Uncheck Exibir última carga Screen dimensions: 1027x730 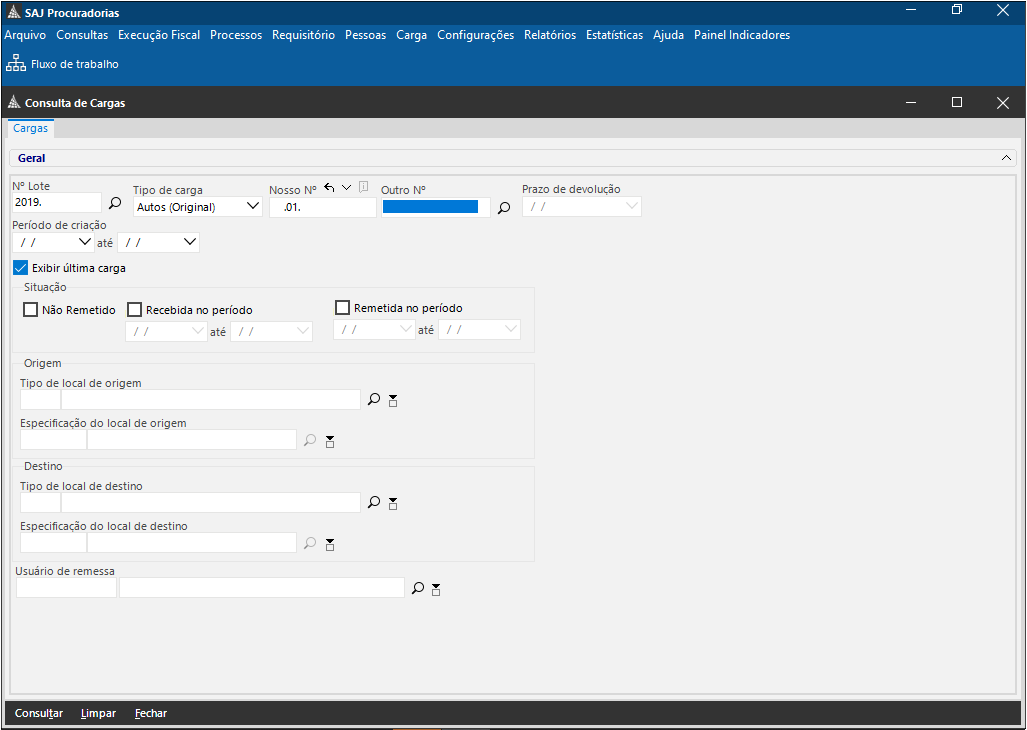pyautogui.click(x=21, y=268)
